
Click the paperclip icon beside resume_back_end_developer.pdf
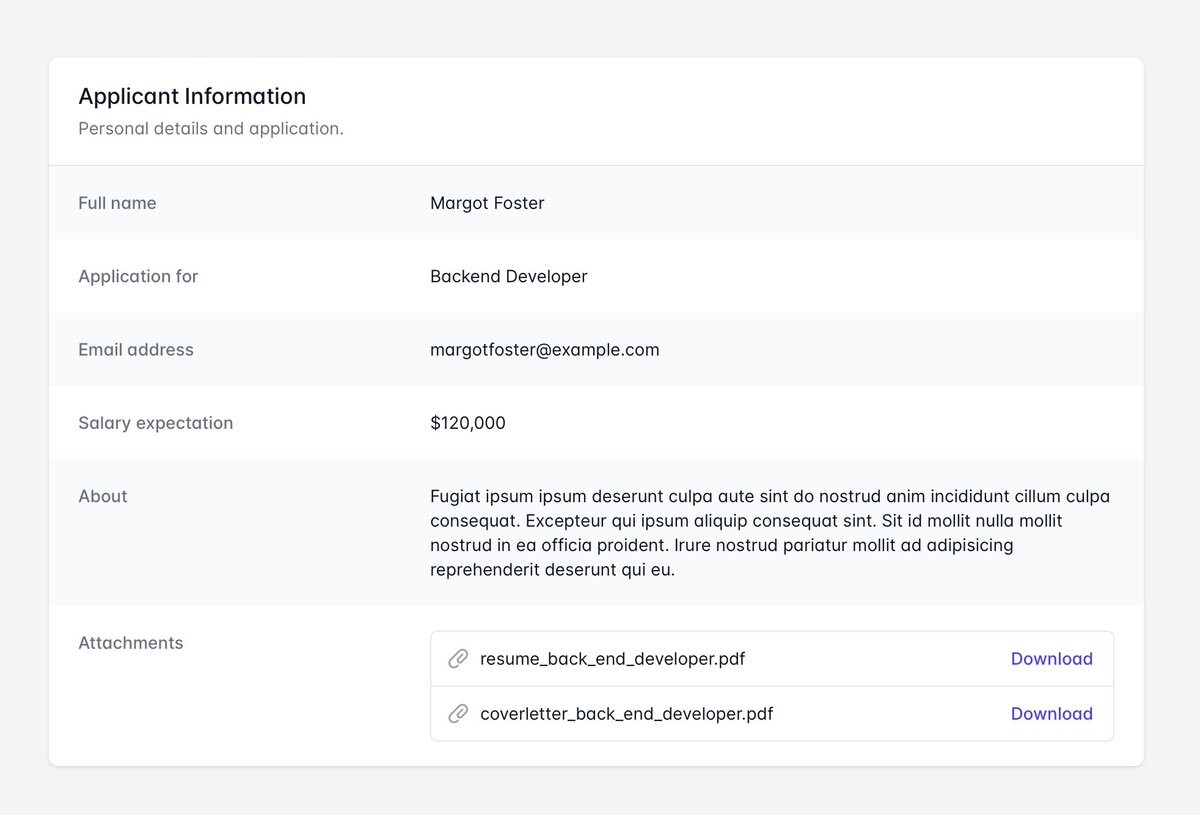tap(458, 659)
